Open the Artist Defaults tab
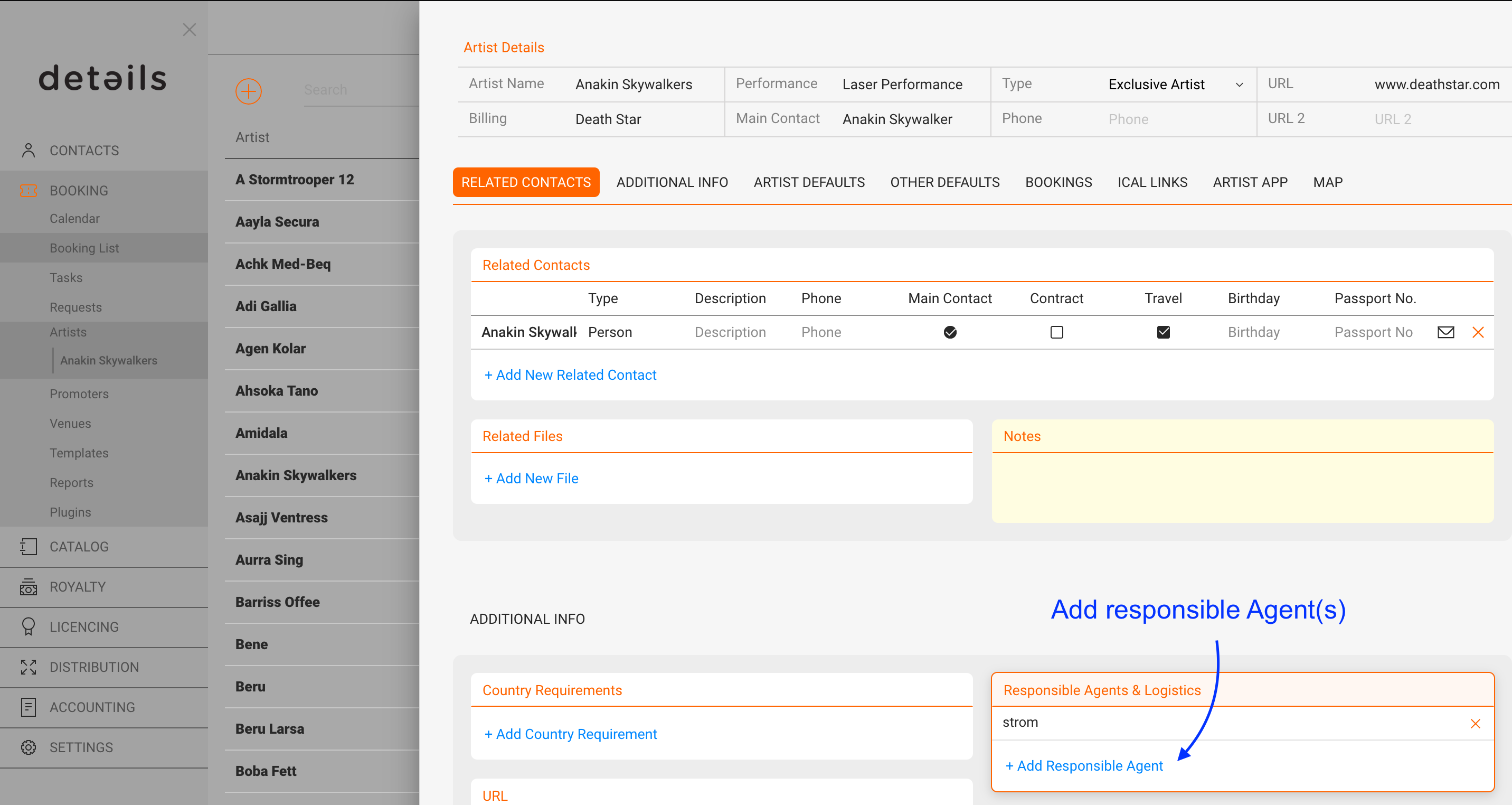This screenshot has width=1512, height=805. [x=809, y=182]
